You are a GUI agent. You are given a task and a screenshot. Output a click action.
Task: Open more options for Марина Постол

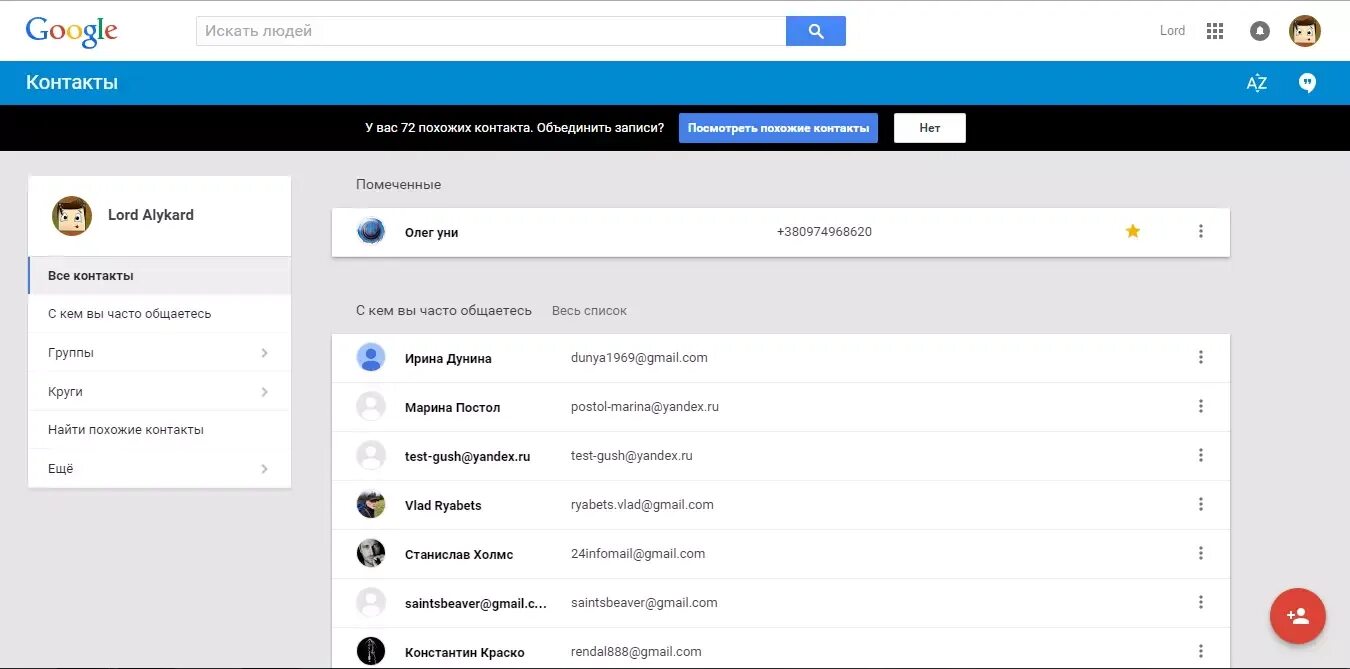(x=1201, y=406)
